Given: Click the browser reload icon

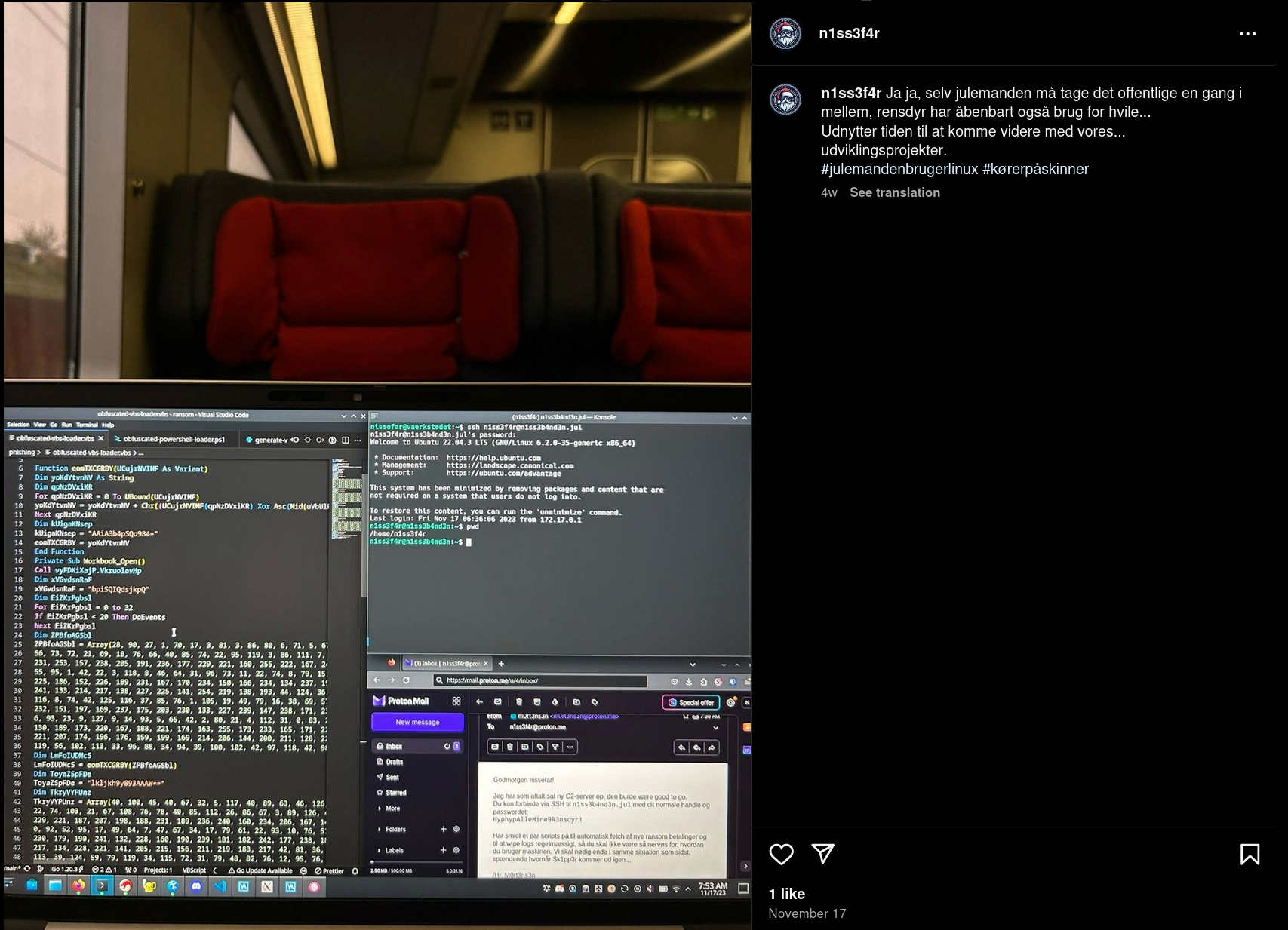Looking at the screenshot, I should [x=405, y=680].
